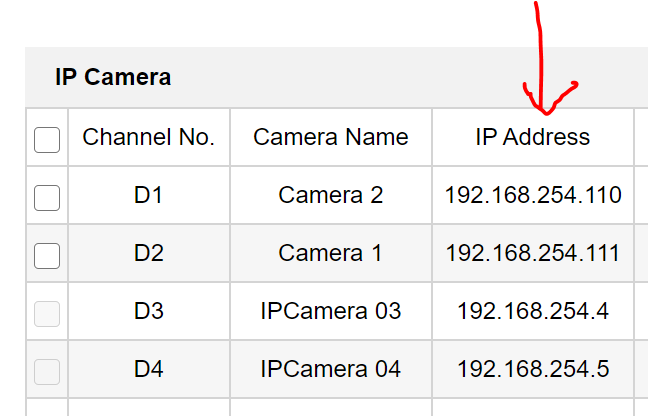Image resolution: width=648 pixels, height=416 pixels.
Task: Click the IPCamera 04 name cell
Action: pyautogui.click(x=331, y=369)
